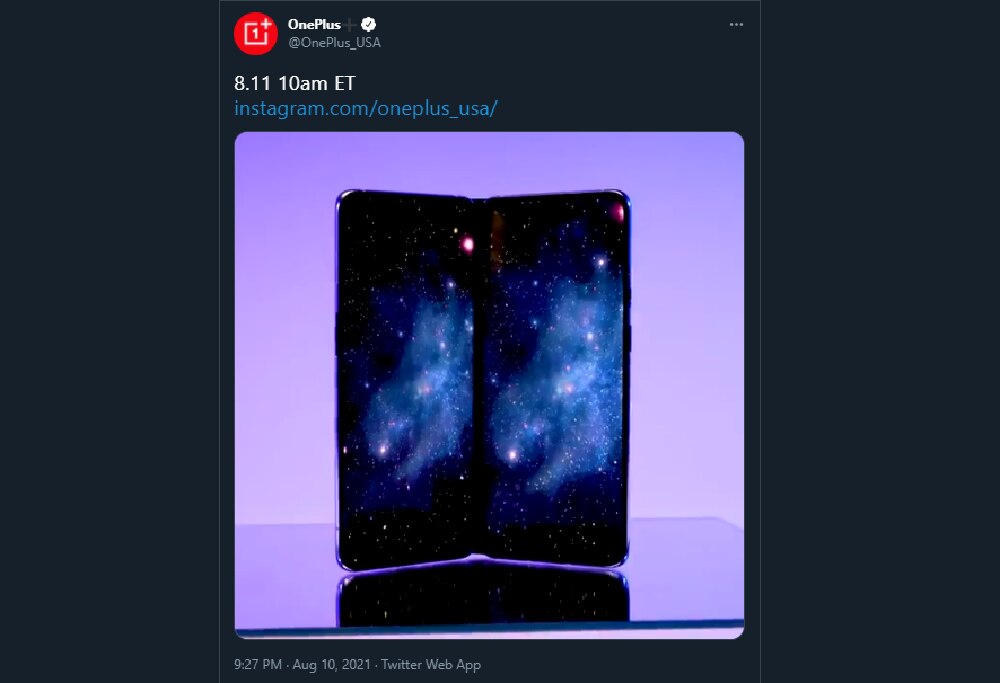The width and height of the screenshot is (1000, 683).
Task: Click the Aug 10, 2021 date
Action: click(332, 665)
